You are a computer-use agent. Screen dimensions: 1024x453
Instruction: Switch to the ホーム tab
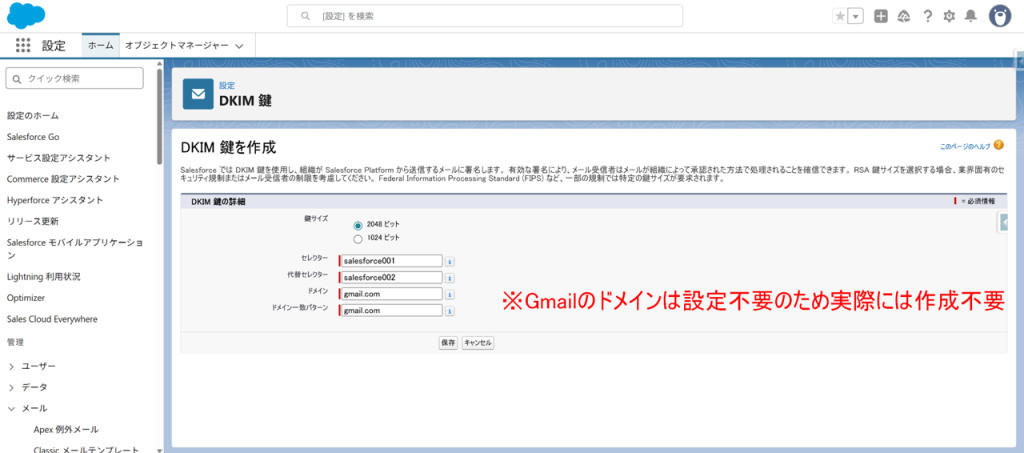(x=101, y=46)
